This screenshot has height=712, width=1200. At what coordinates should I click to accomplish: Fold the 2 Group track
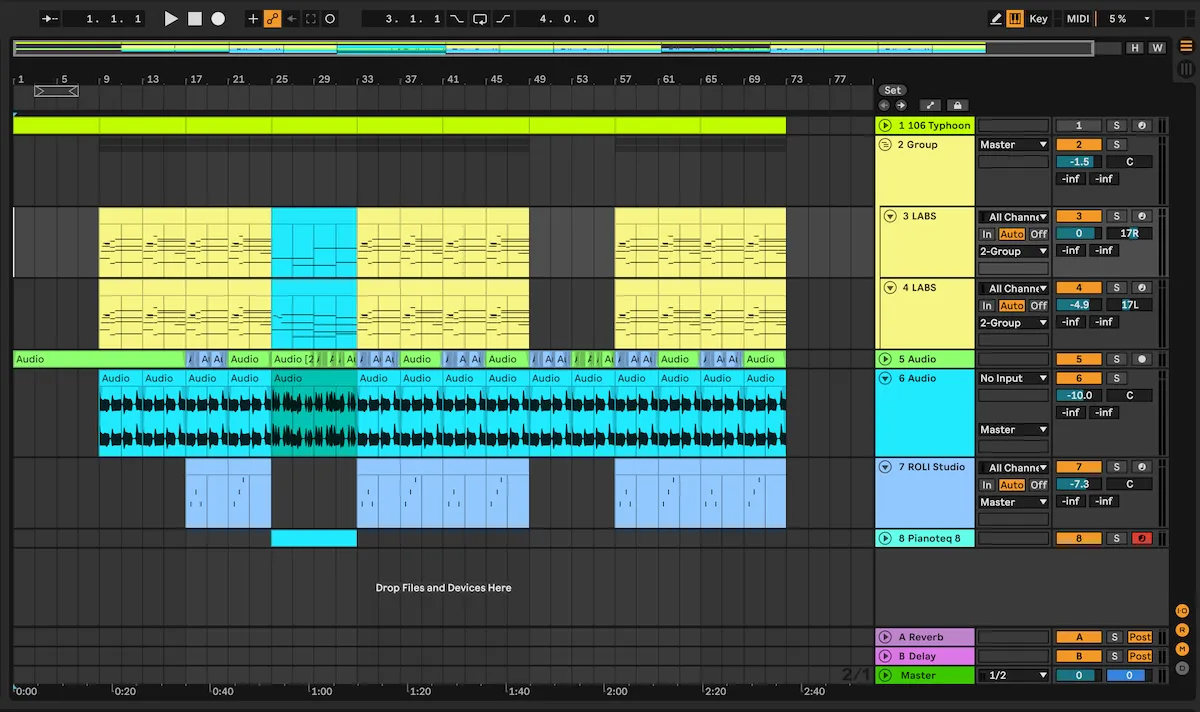[x=885, y=144]
